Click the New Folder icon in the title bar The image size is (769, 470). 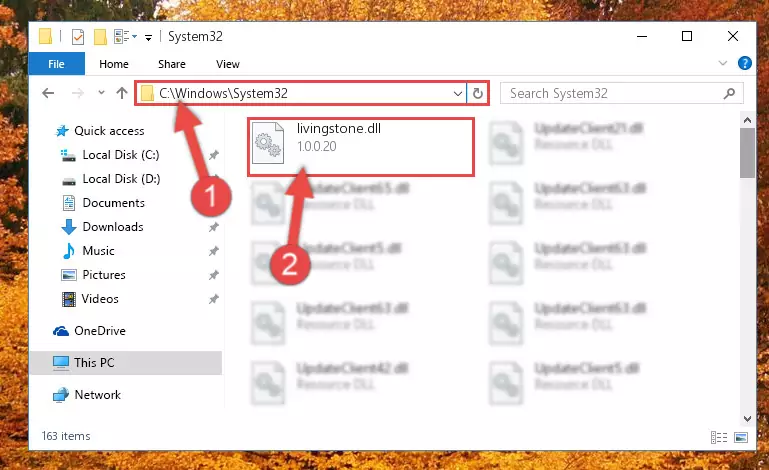pos(100,37)
